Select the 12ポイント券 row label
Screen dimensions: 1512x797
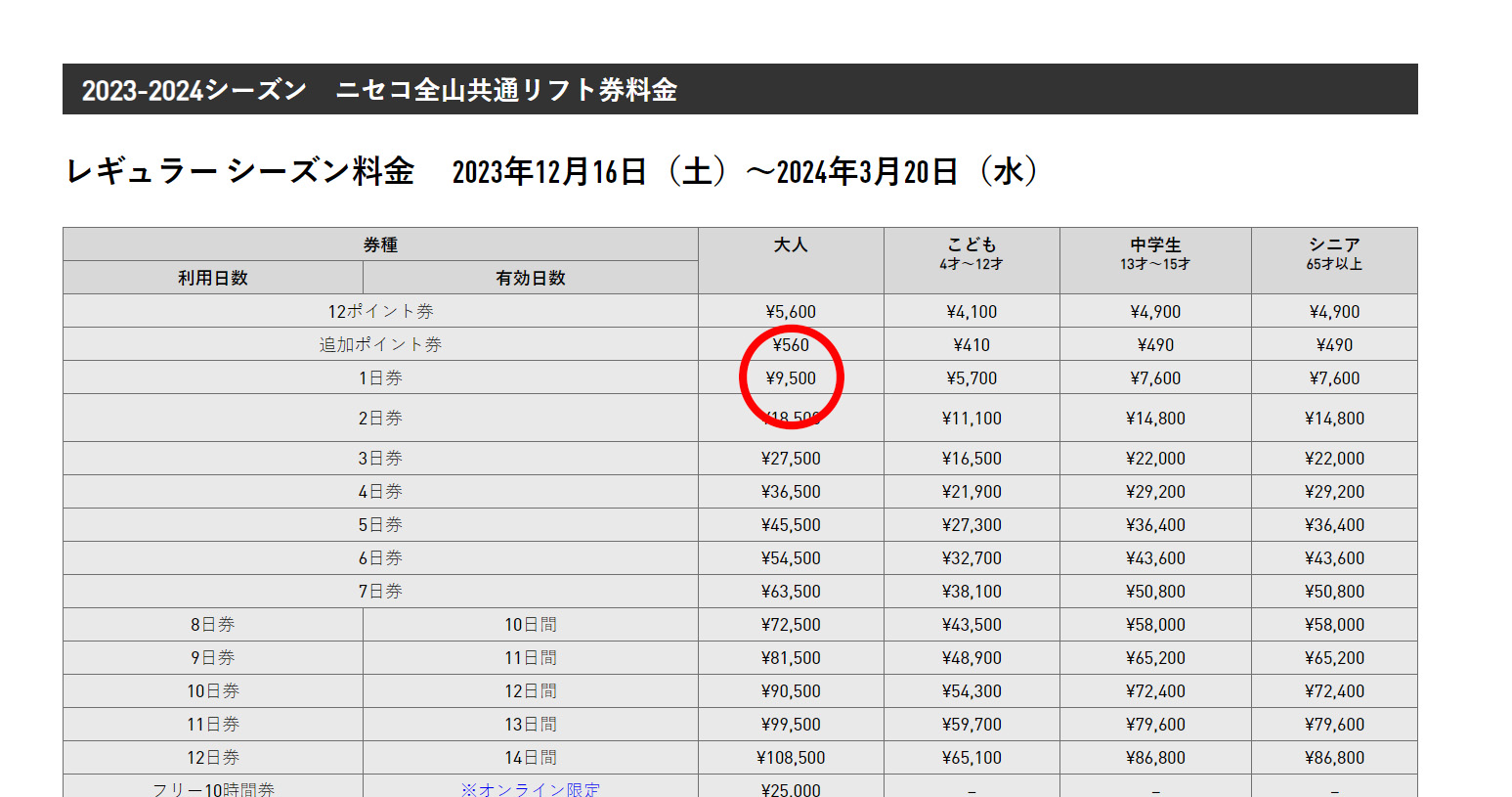click(x=380, y=311)
